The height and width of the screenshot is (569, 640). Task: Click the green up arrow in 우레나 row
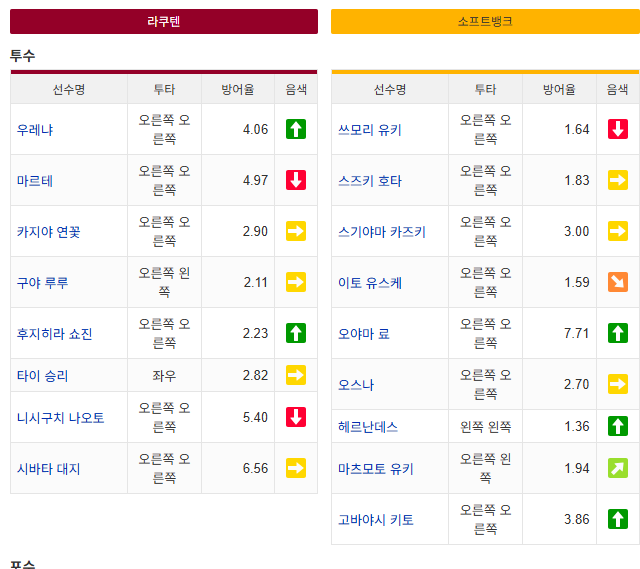[296, 129]
